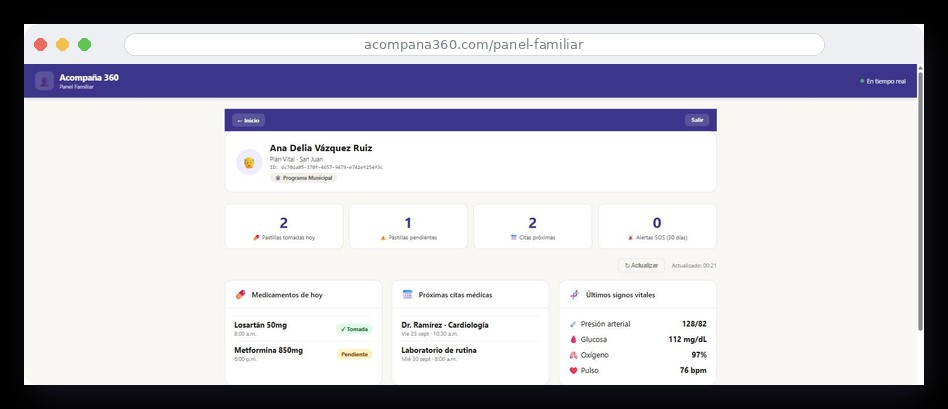Click the patient name Ana Delia Vázquez Ruiz
Image resolution: width=948 pixels, height=409 pixels.
(x=321, y=148)
